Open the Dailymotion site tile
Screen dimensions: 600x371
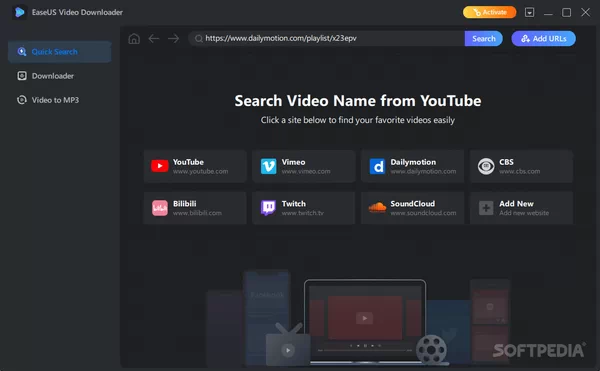coord(412,166)
